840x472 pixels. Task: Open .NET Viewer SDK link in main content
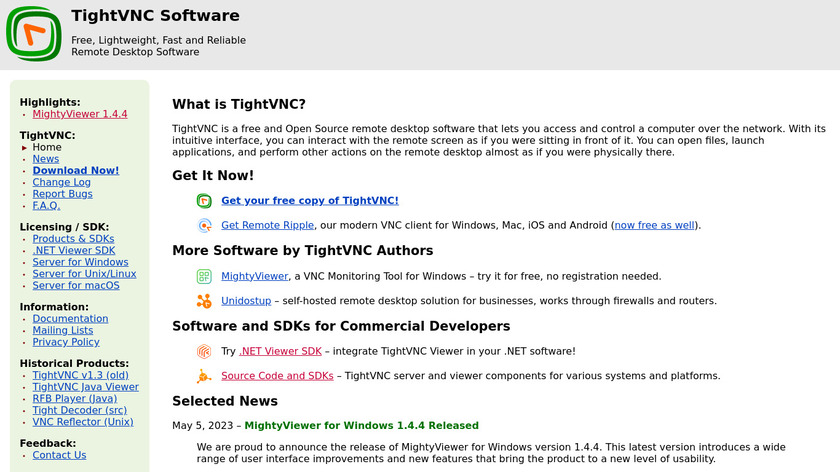pos(280,351)
